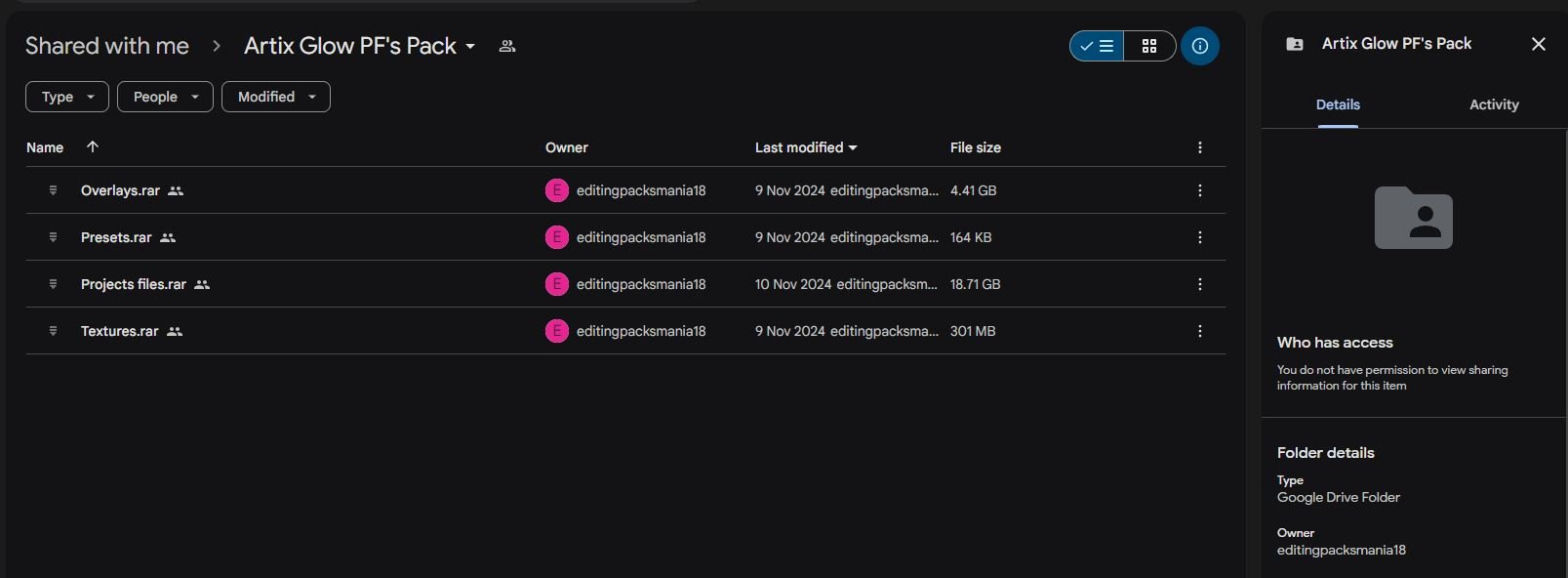Reverse sort direction with Name arrow
This screenshot has height=578, width=1568.
93,146
